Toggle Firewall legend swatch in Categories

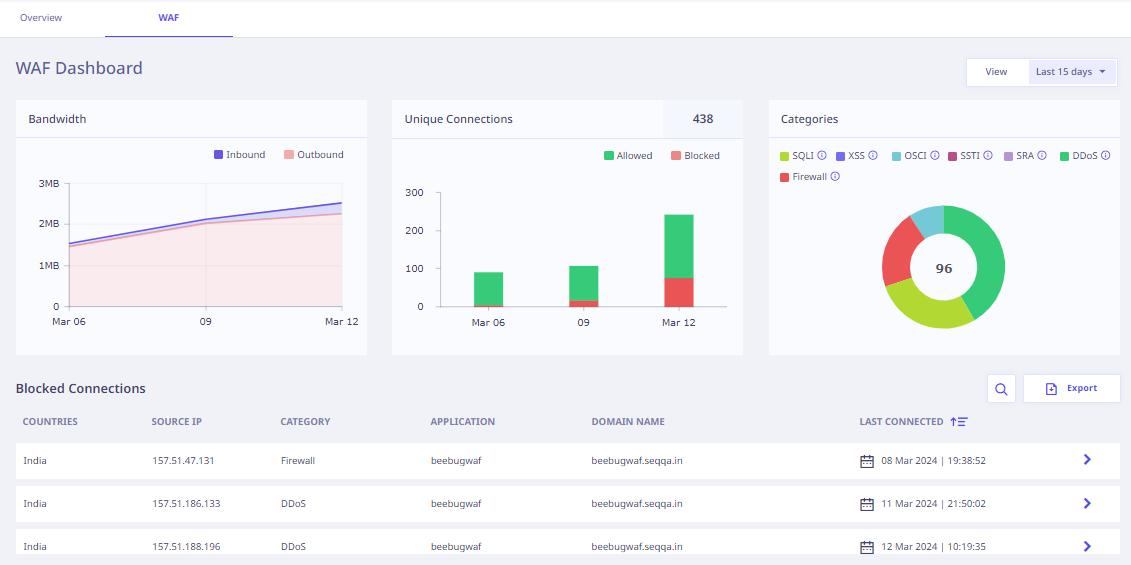point(785,177)
